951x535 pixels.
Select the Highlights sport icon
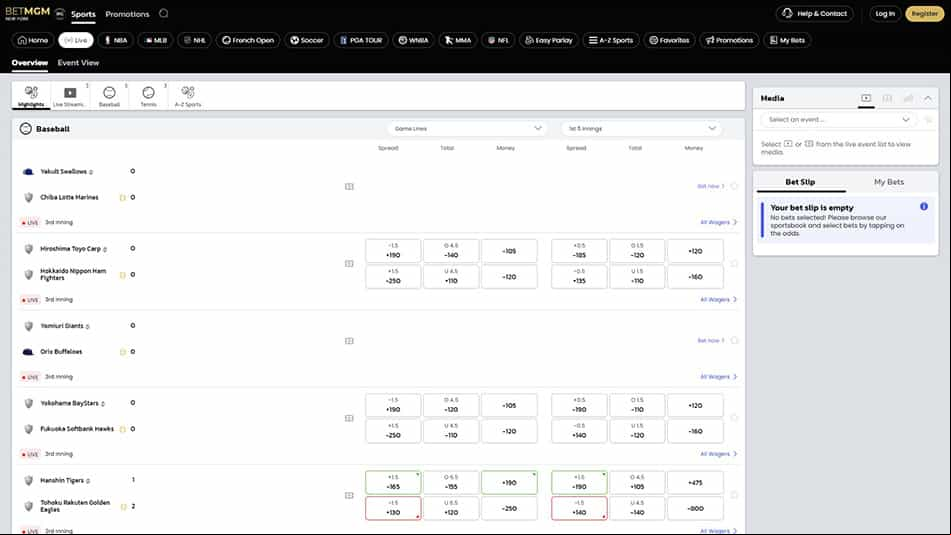31,96
